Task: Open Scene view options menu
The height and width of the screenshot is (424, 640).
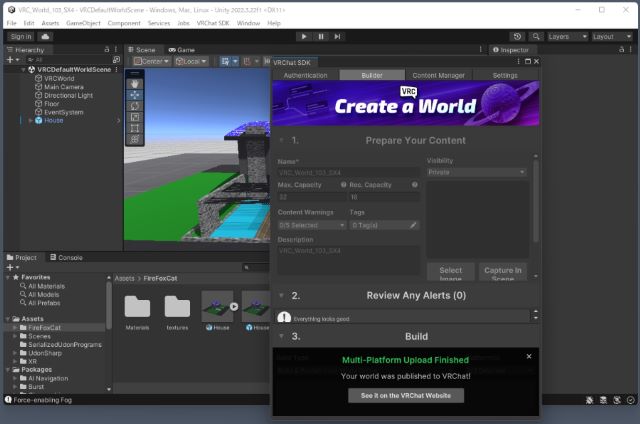Action: point(480,49)
